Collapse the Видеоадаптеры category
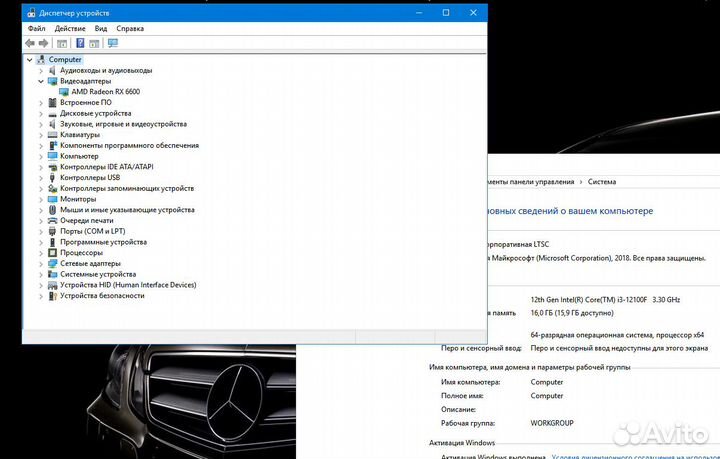The image size is (720, 459). click(41, 81)
